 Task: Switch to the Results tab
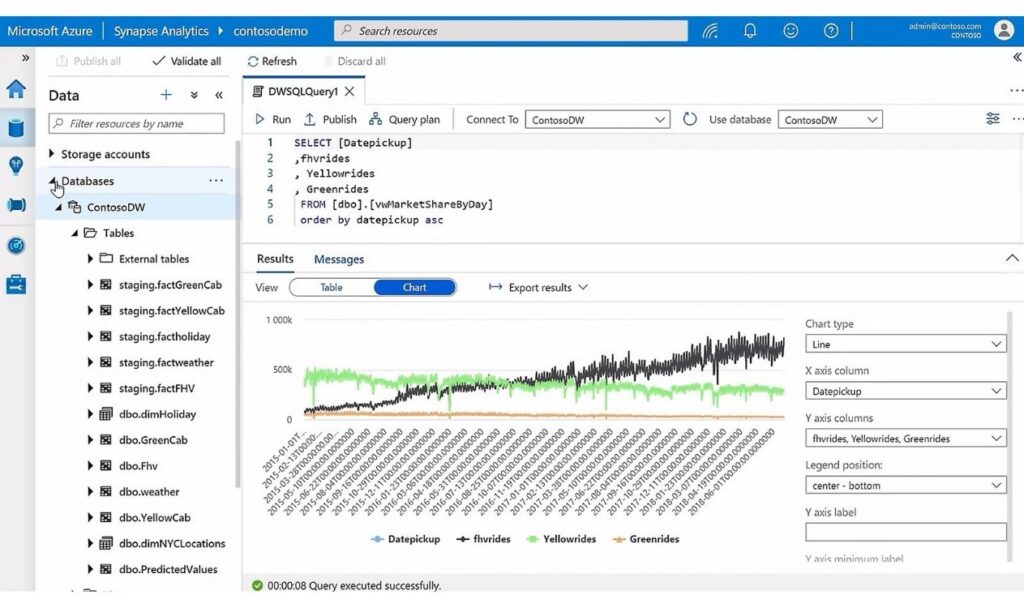click(275, 259)
